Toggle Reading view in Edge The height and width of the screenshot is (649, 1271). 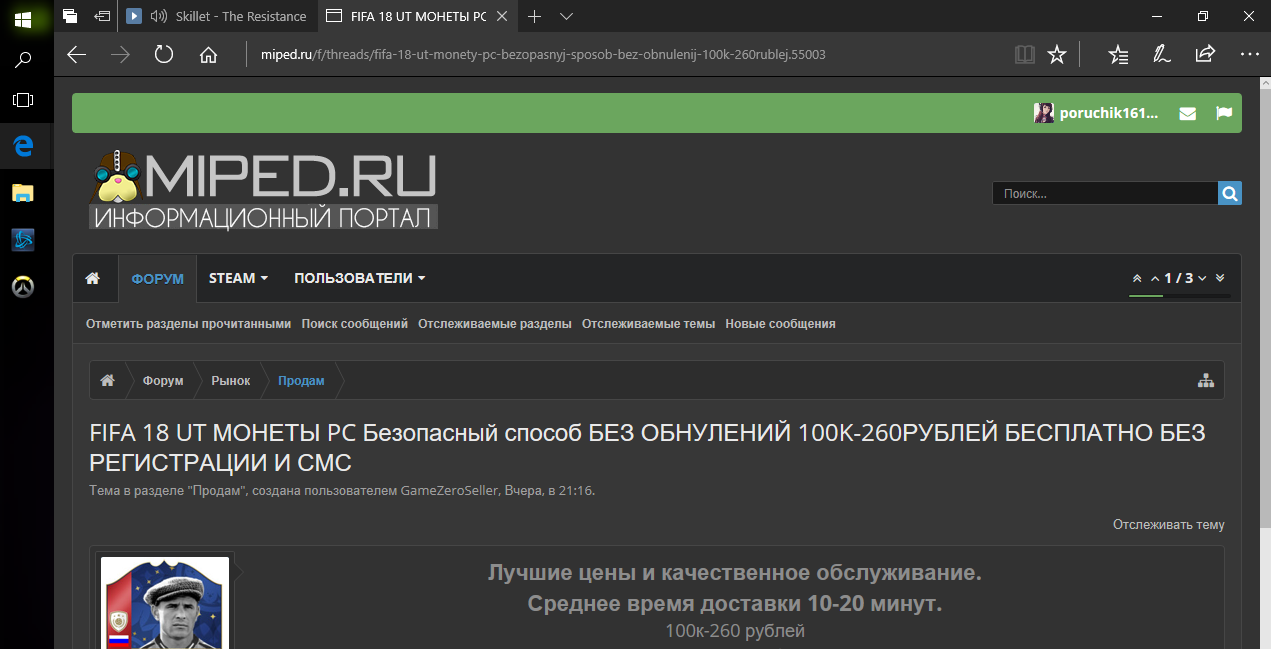tap(1024, 55)
